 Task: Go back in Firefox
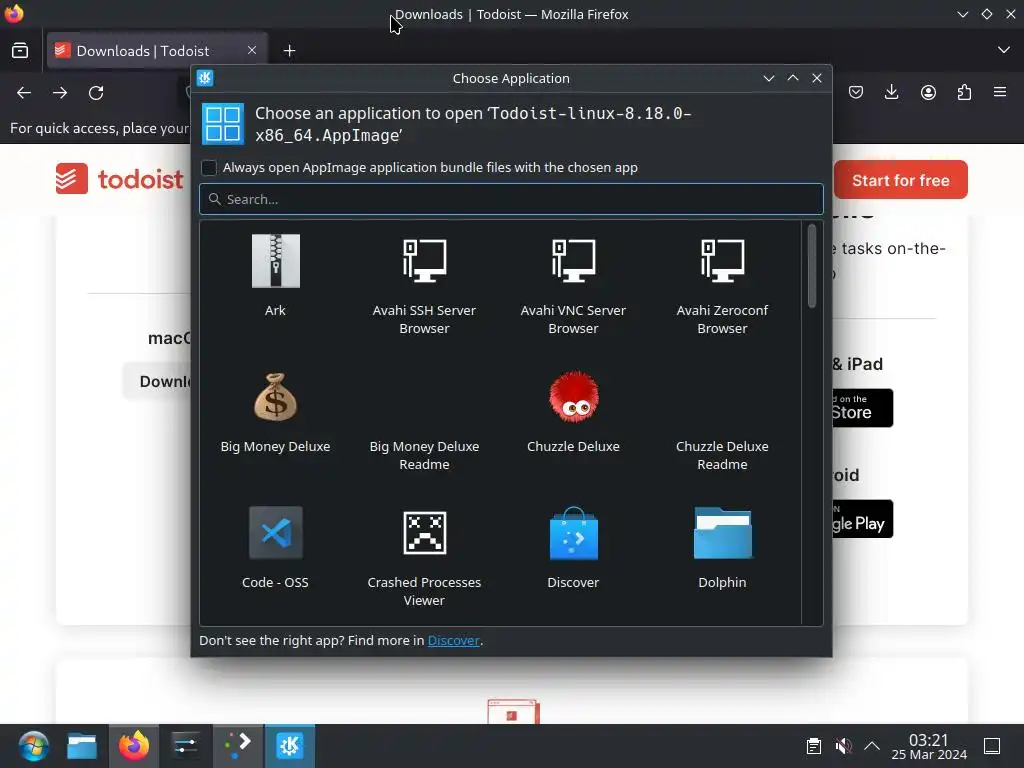click(x=24, y=93)
